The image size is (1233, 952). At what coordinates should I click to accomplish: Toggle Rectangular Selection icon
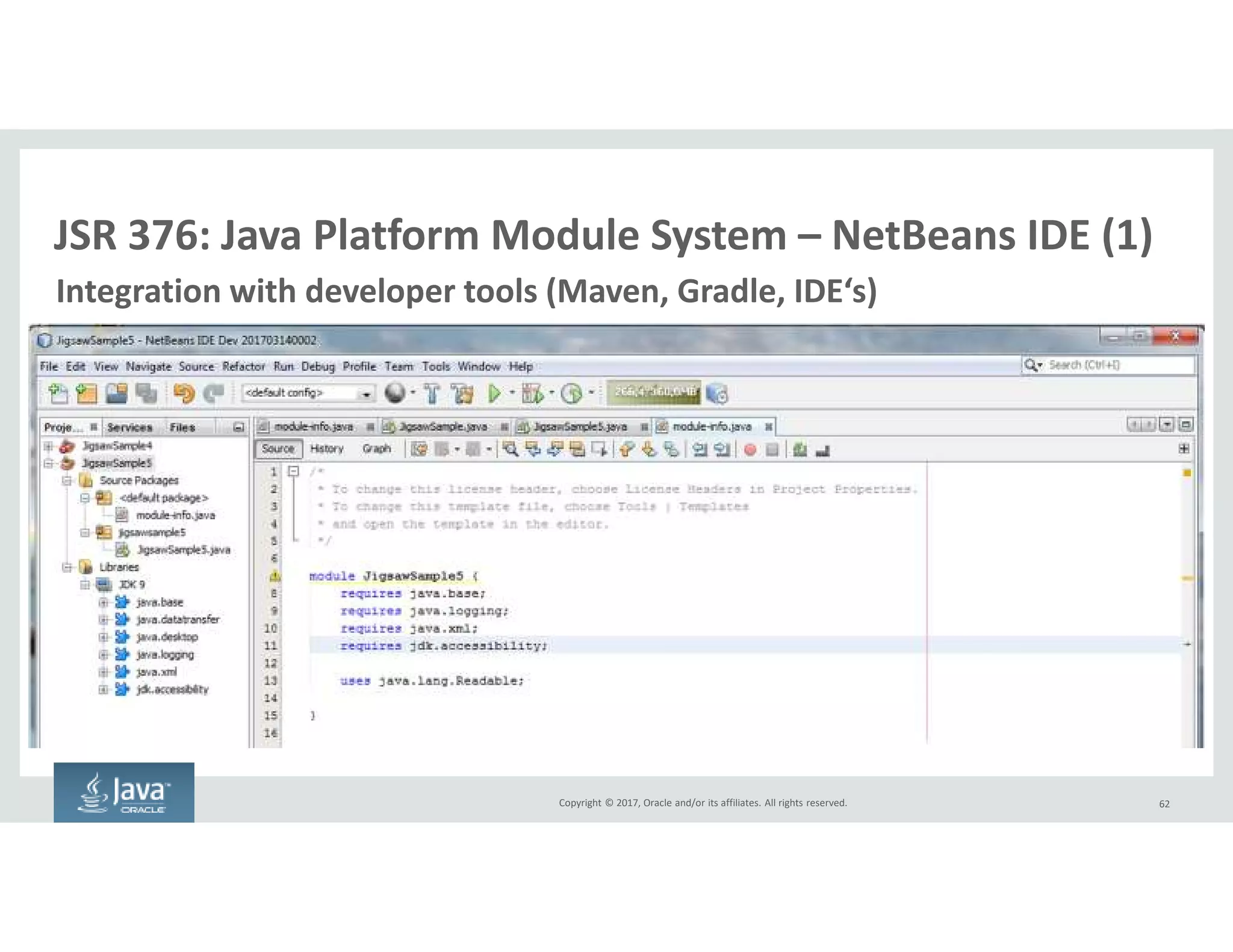[600, 450]
